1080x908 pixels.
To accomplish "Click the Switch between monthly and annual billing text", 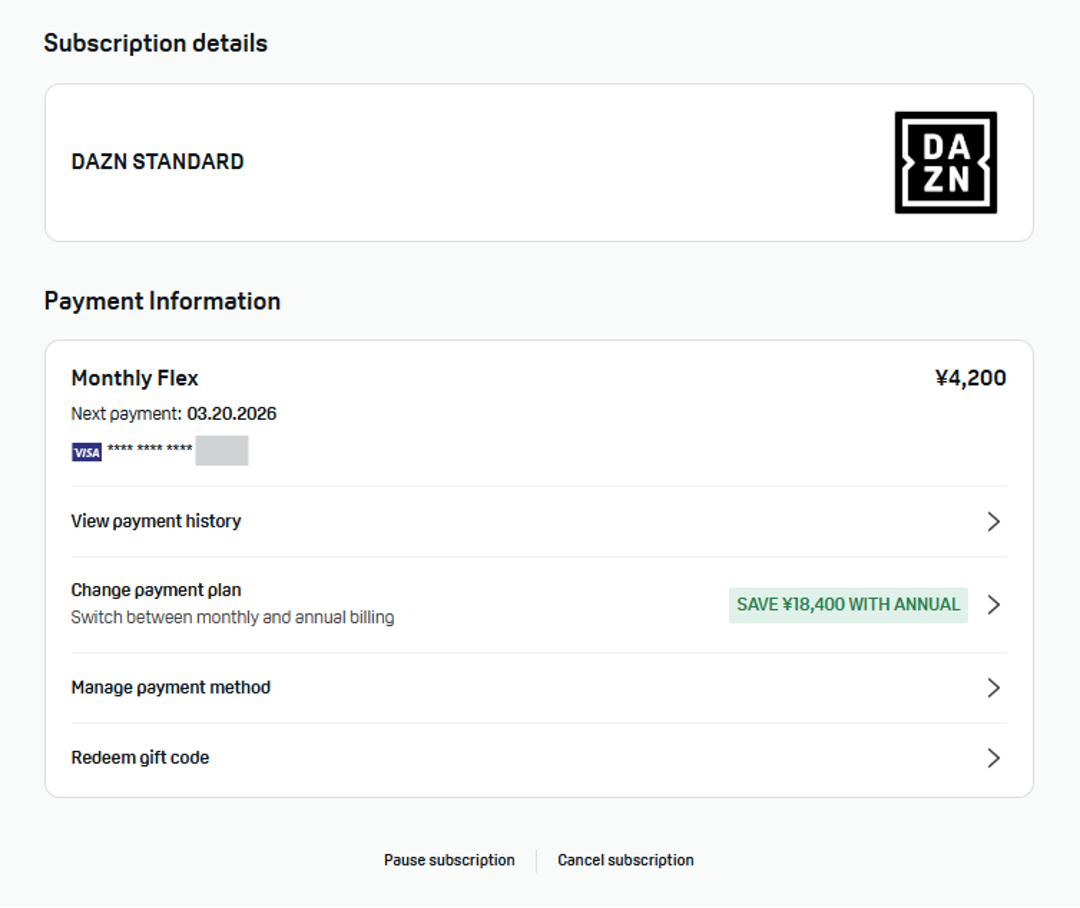I will click(232, 617).
